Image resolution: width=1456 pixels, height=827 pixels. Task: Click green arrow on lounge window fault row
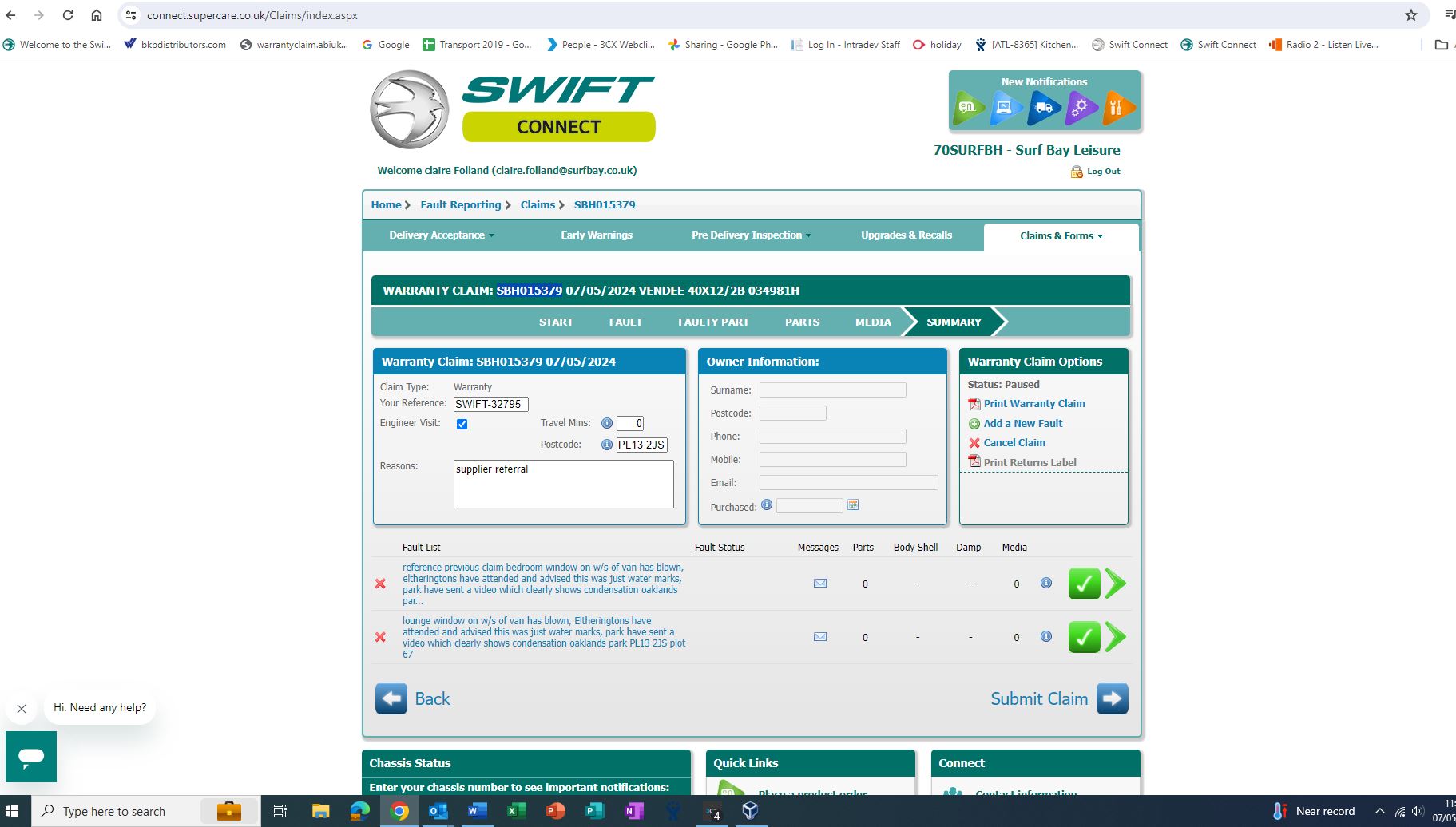coord(1116,637)
